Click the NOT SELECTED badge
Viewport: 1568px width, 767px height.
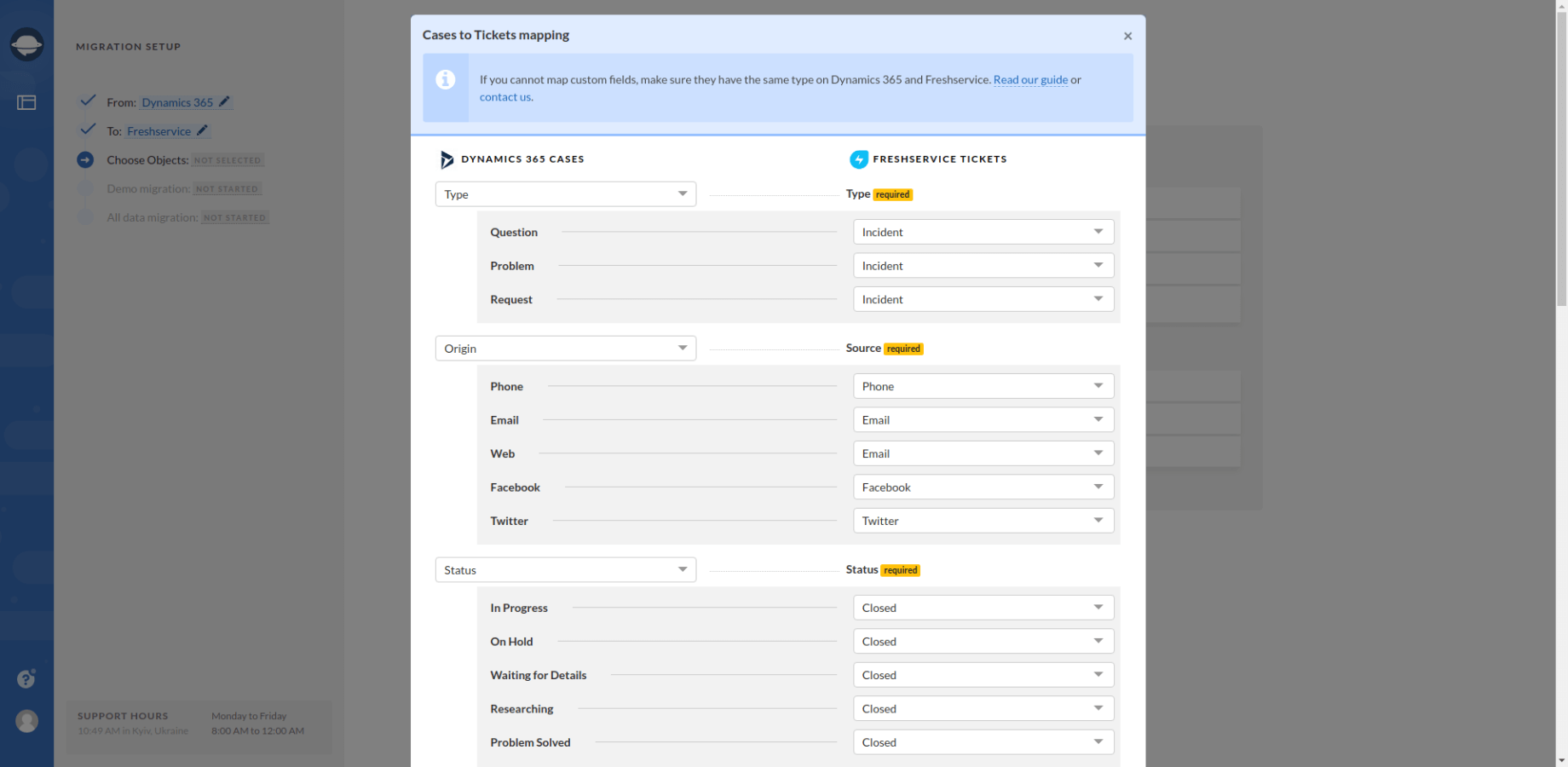(228, 160)
